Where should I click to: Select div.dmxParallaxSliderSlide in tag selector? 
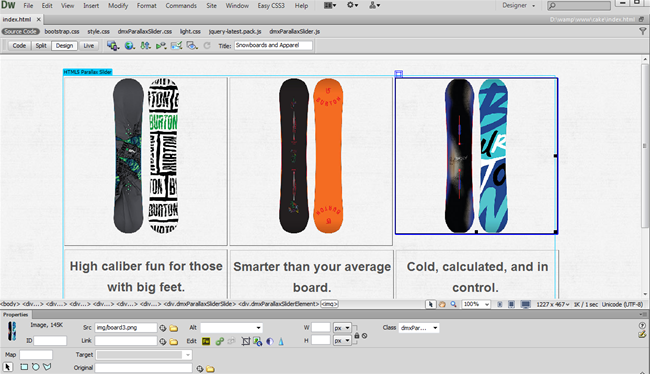pyautogui.click(x=199, y=304)
